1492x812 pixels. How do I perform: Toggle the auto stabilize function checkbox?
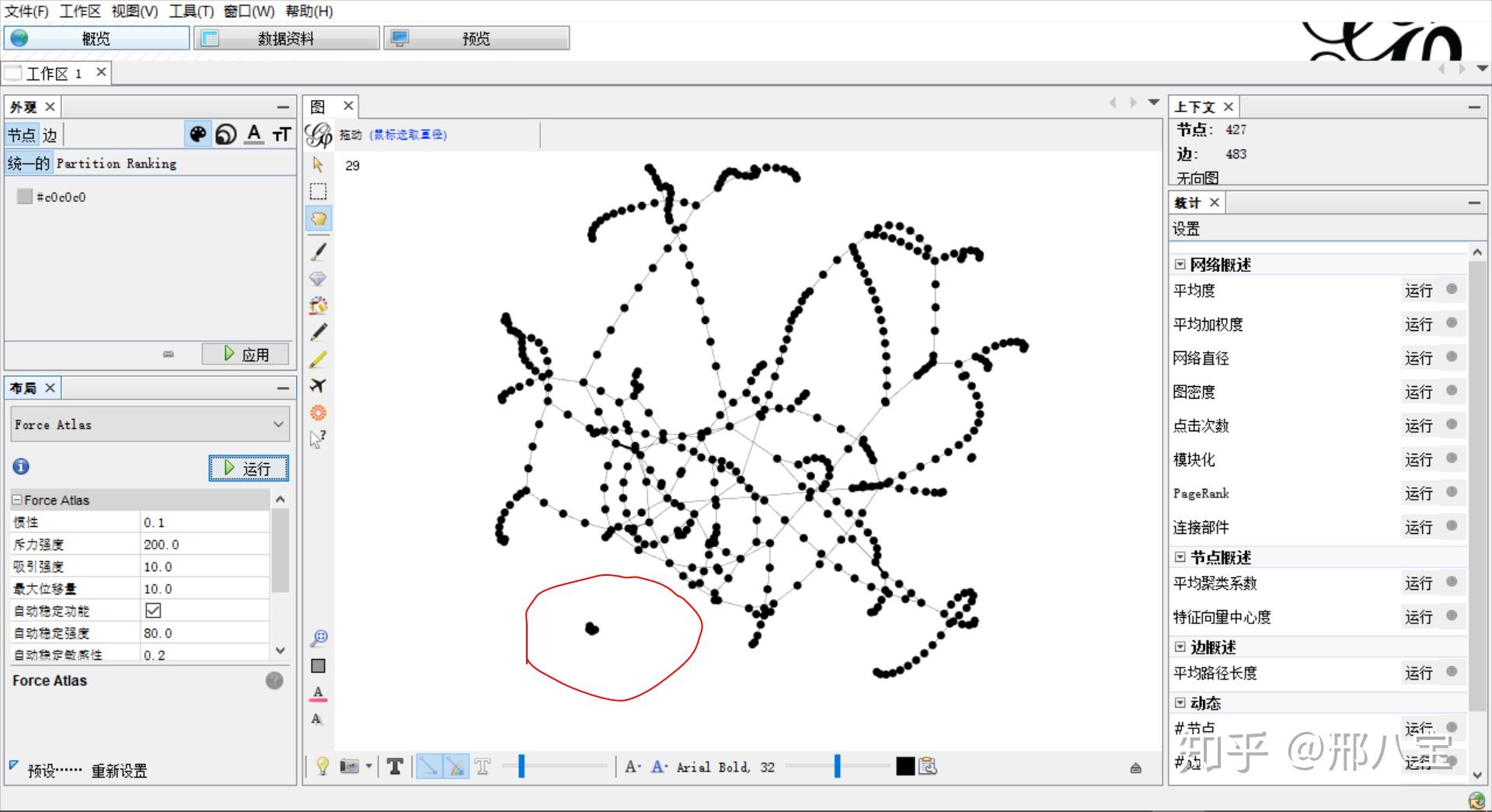click(153, 611)
